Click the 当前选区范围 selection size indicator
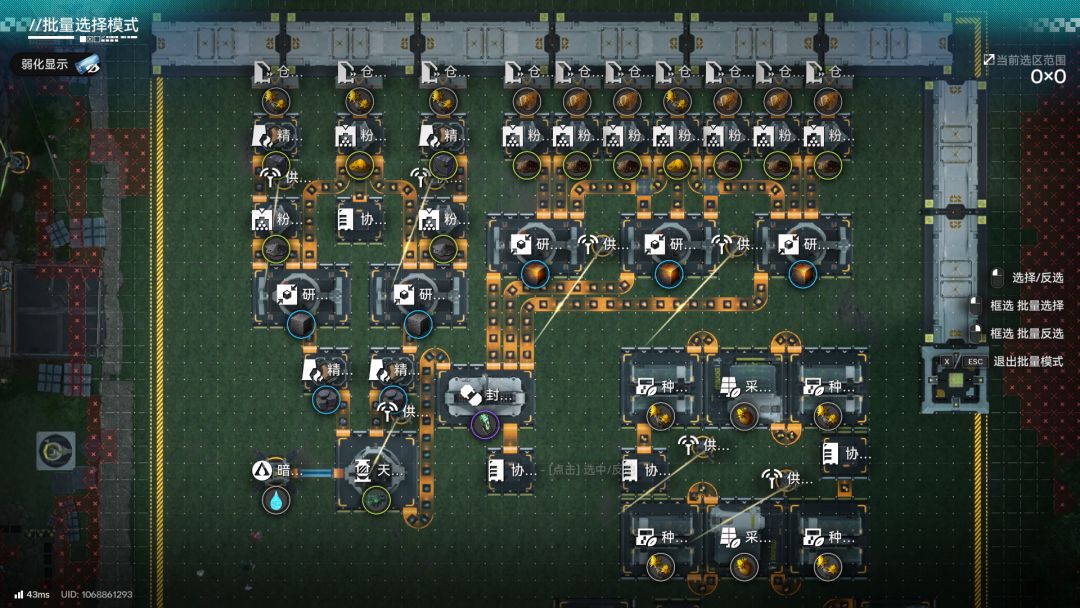Screen dimensions: 1080x608 click(1026, 69)
